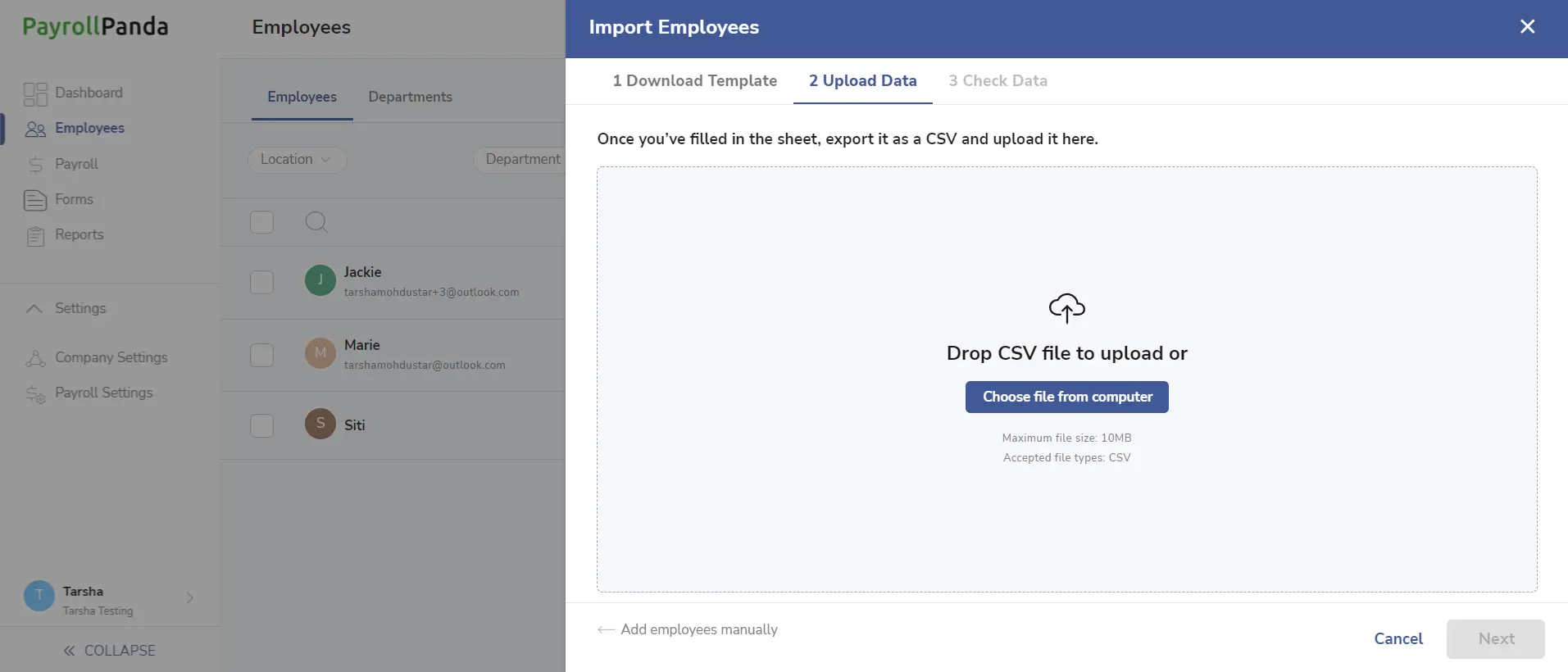Click the Forms icon in sidebar
This screenshot has height=672, width=1568.
click(x=35, y=200)
